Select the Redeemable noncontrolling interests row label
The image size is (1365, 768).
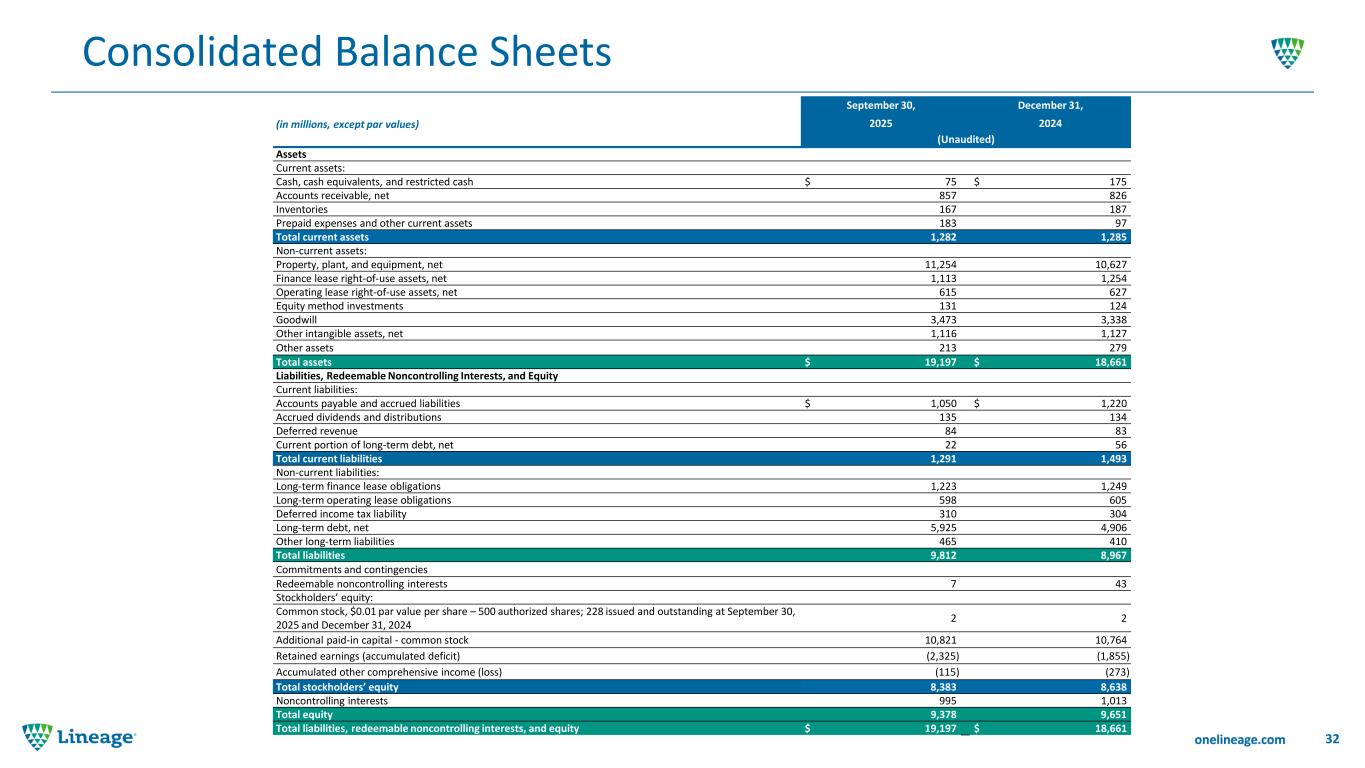click(x=361, y=583)
